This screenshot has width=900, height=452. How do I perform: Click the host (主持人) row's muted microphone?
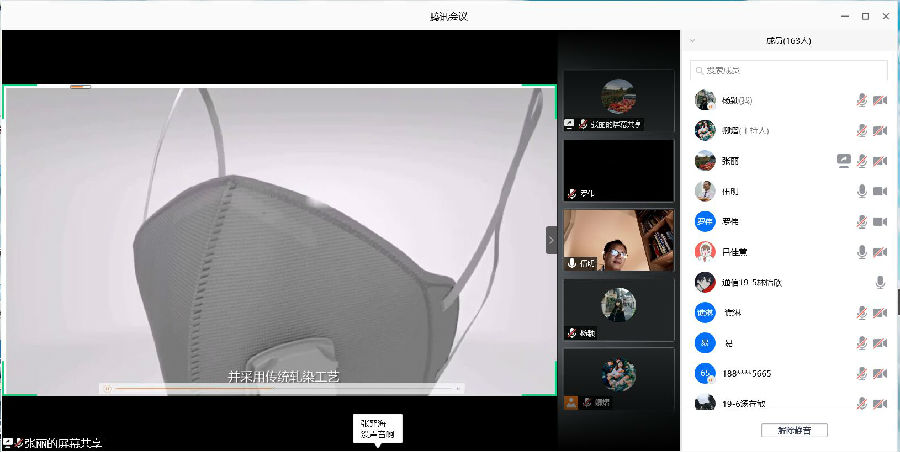click(x=862, y=130)
